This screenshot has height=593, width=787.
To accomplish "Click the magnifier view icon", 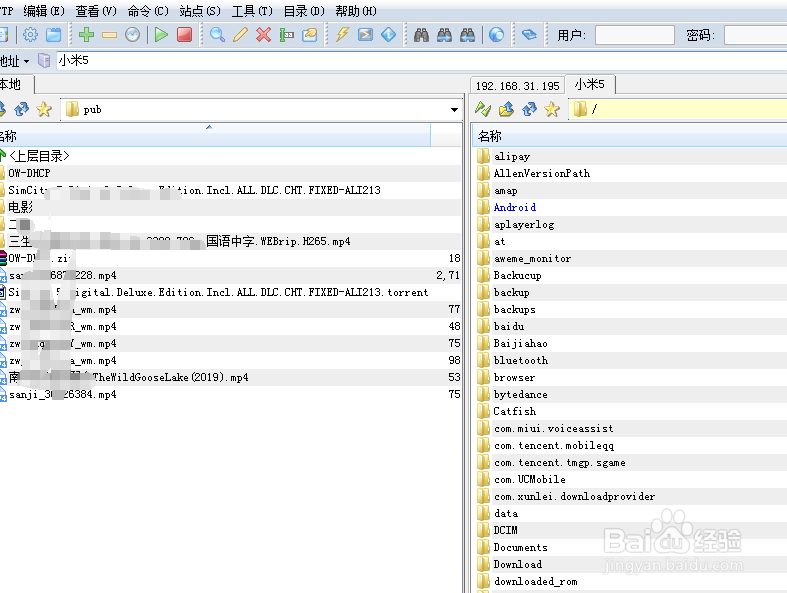I will (x=217, y=35).
